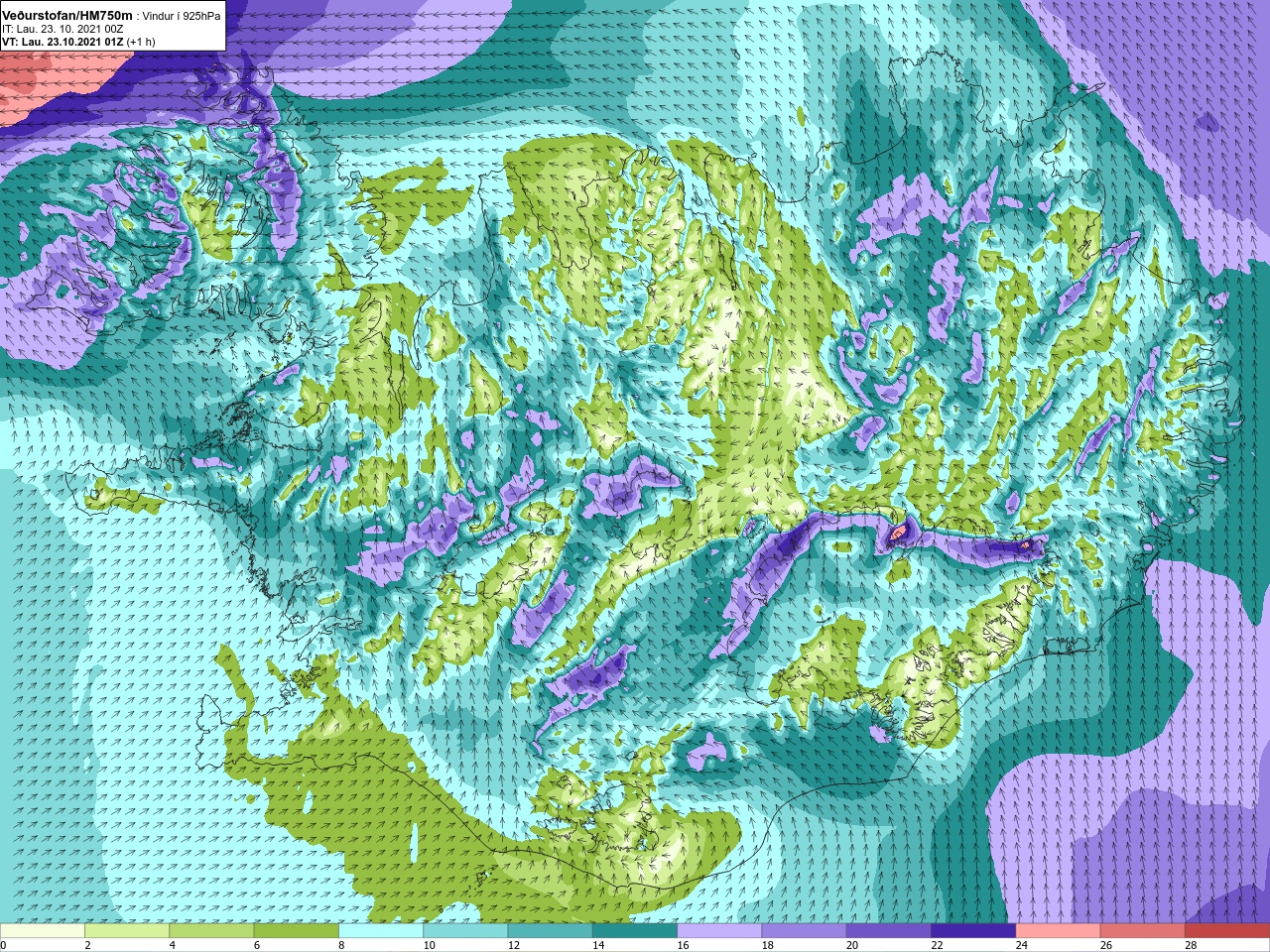Click the legend value "10"
The image size is (1270, 952).
click(428, 945)
